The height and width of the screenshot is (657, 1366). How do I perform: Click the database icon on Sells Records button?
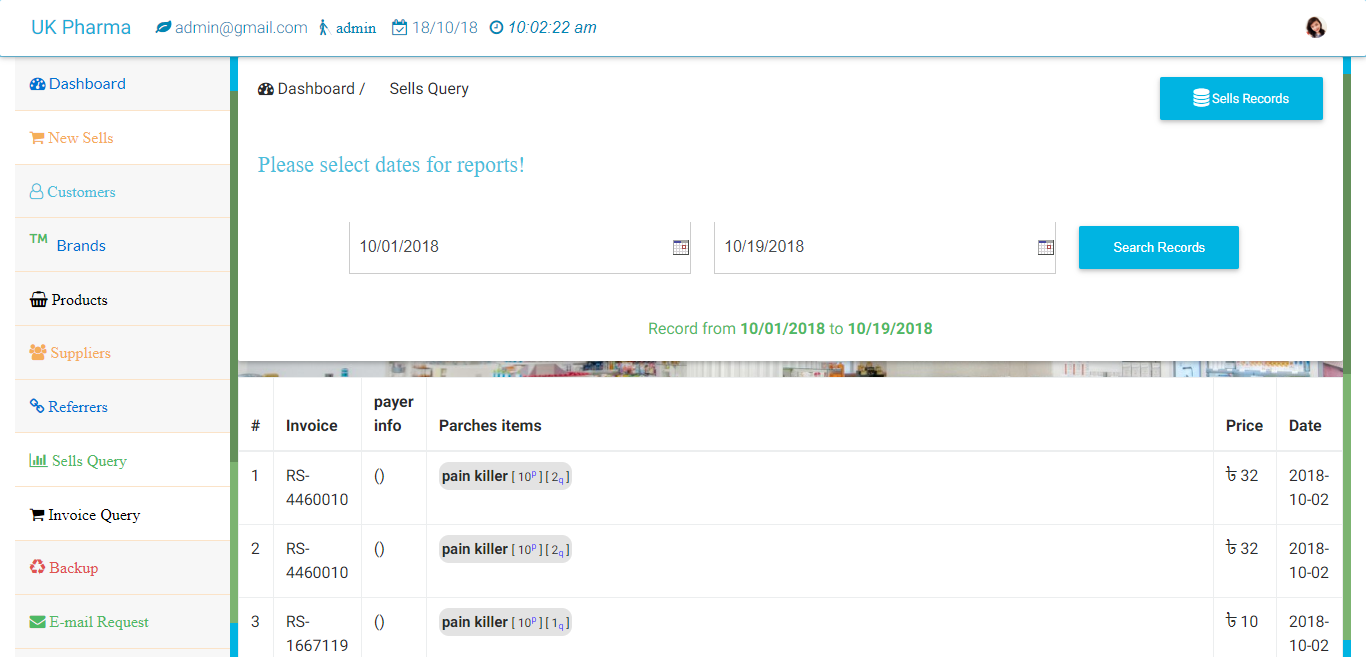[1200, 97]
